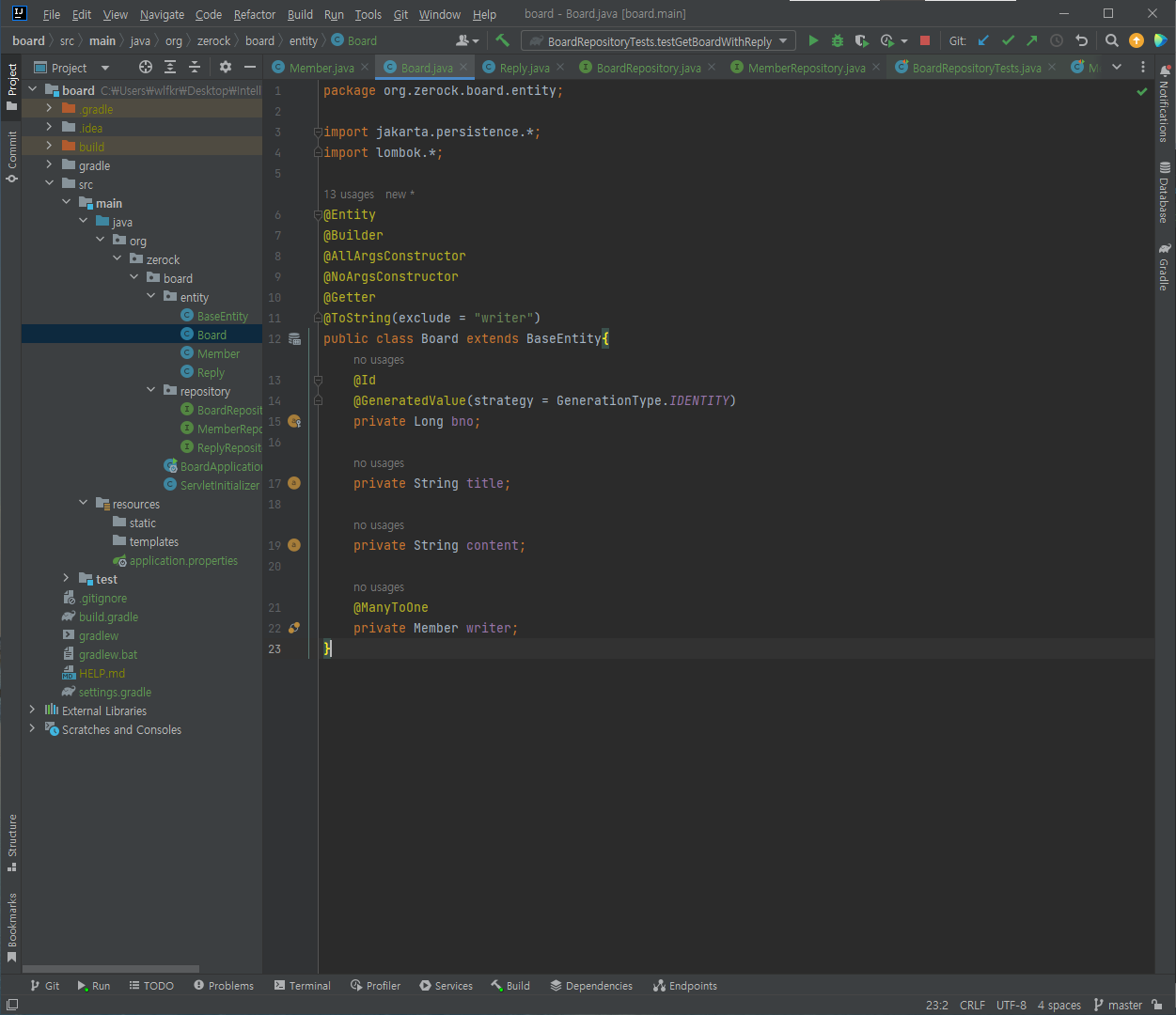Show hidden editor tabs chevron
This screenshot has width=1176, height=1015.
1117,67
